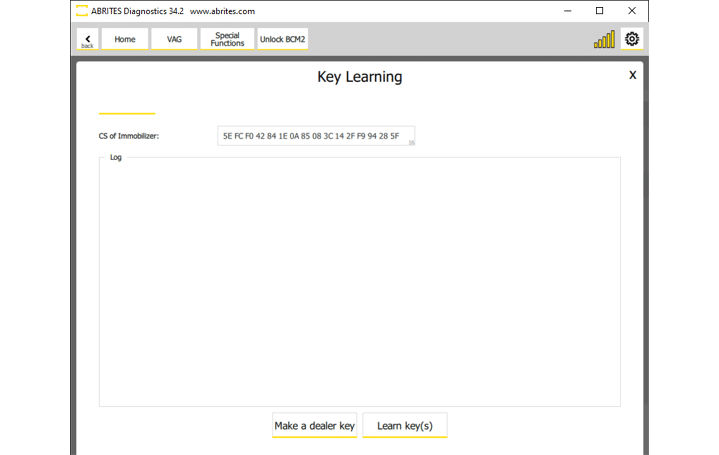Click the yellow signal strength indicator
Screen dimensions: 719x455
point(604,40)
